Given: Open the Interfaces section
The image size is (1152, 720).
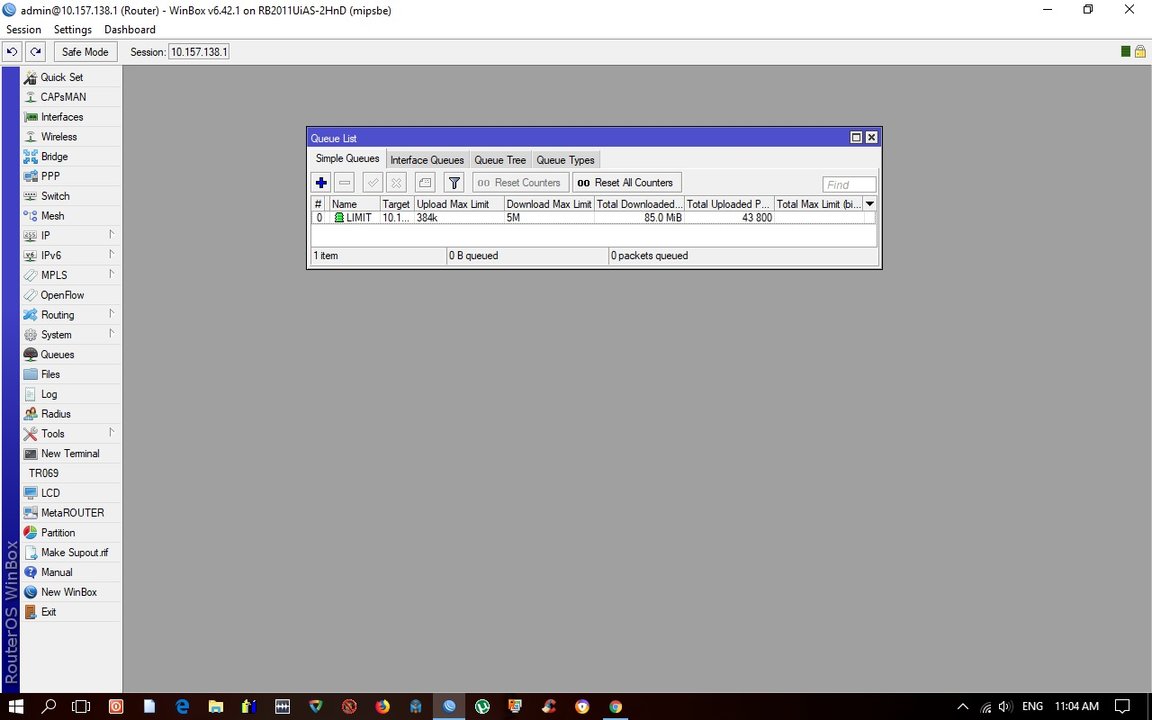Looking at the screenshot, I should click(x=71, y=117).
